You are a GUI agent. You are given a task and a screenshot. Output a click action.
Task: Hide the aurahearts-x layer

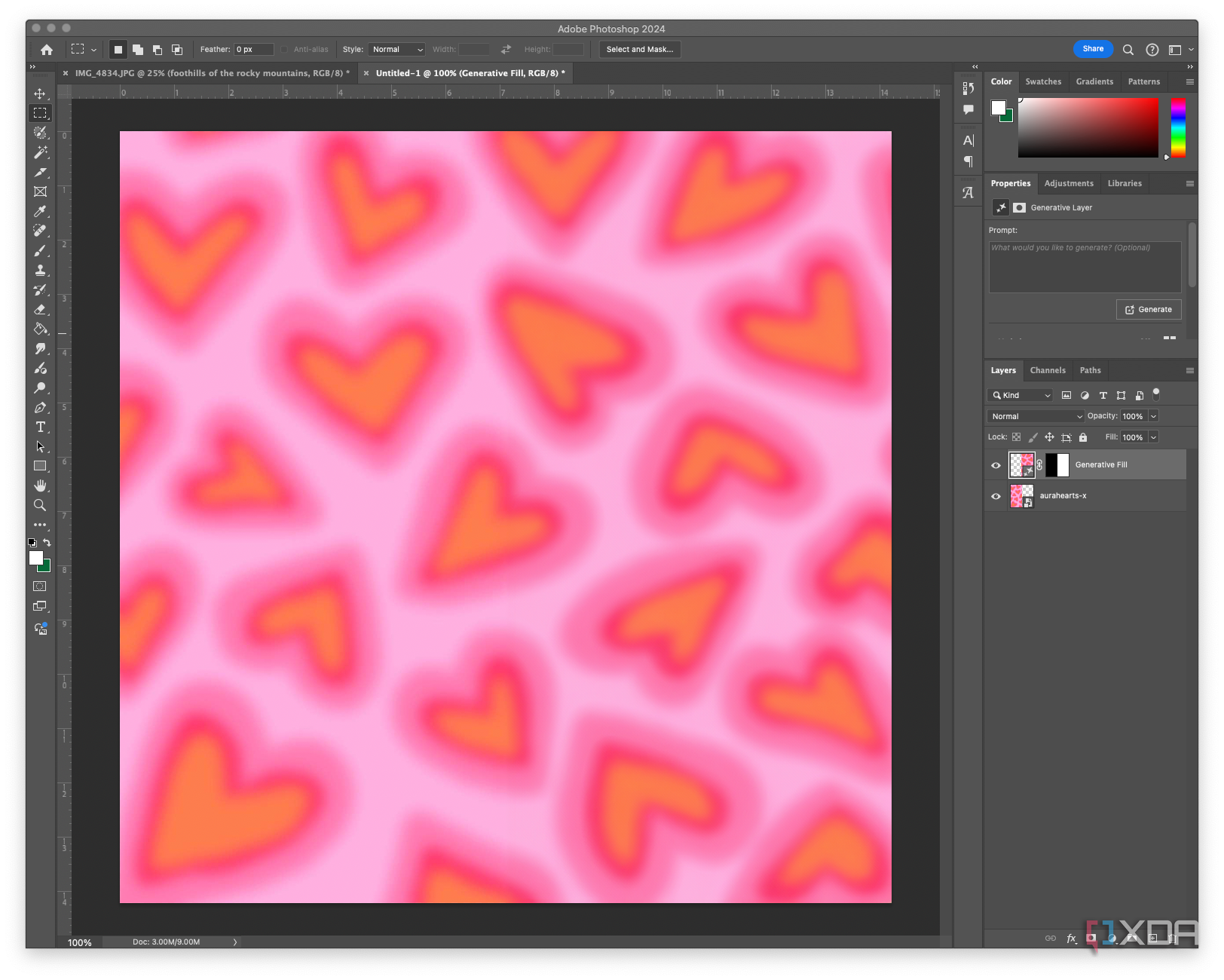tap(996, 496)
